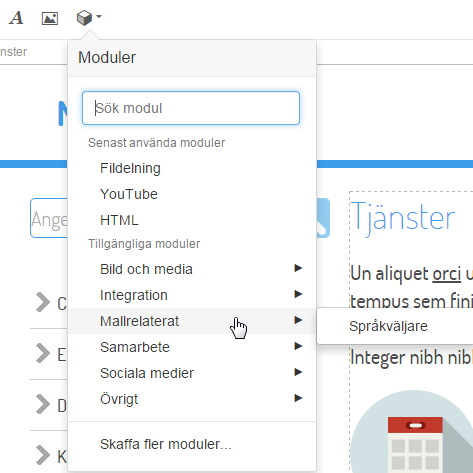Expand the Bild och media submenu arrow

pyautogui.click(x=298, y=268)
